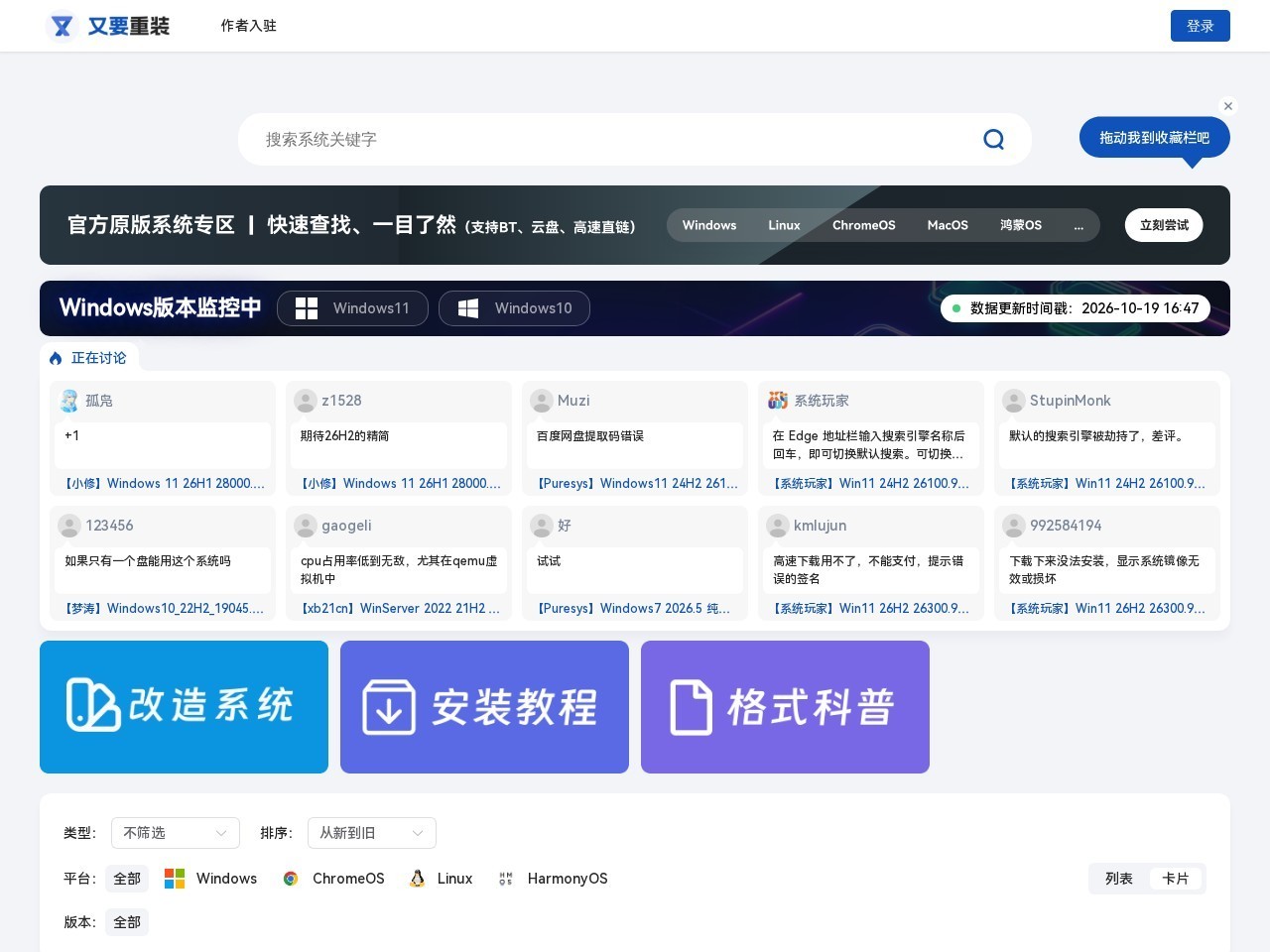Open the 改造系统 banner
1270x952 pixels.
tap(184, 707)
